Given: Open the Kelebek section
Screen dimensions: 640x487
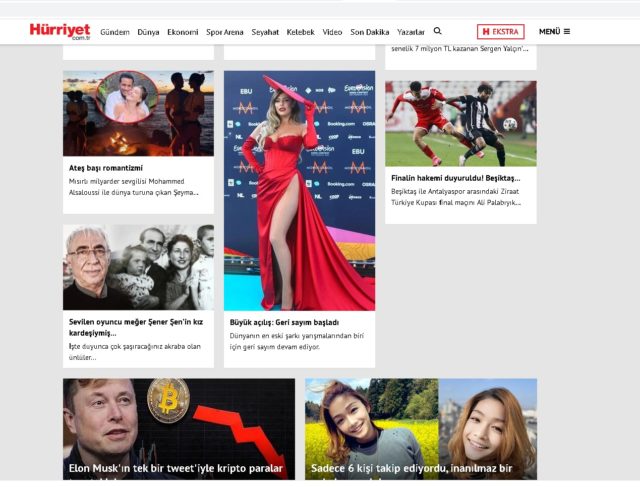Looking at the screenshot, I should (300, 32).
